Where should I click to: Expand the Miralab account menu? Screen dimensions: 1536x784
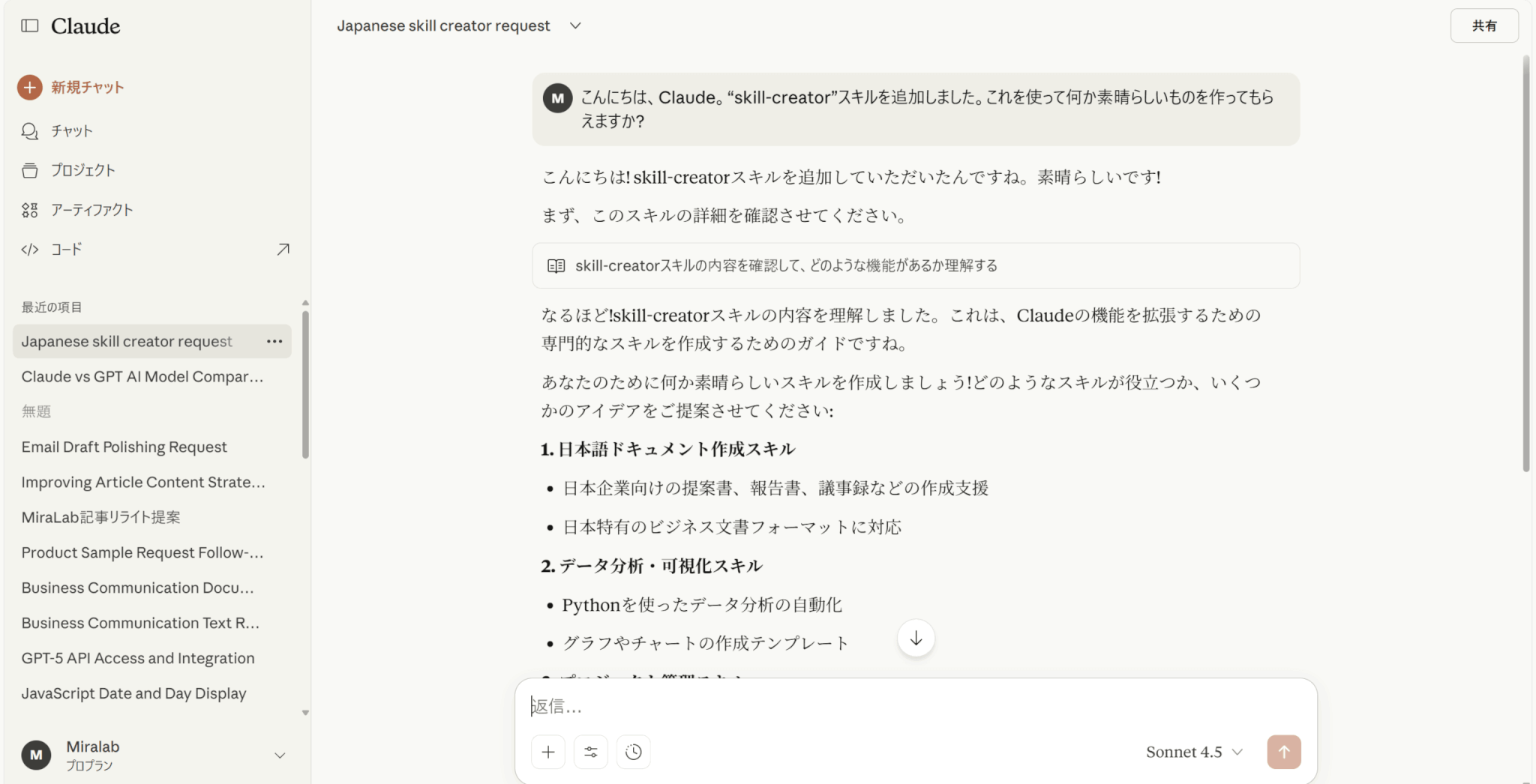click(280, 756)
